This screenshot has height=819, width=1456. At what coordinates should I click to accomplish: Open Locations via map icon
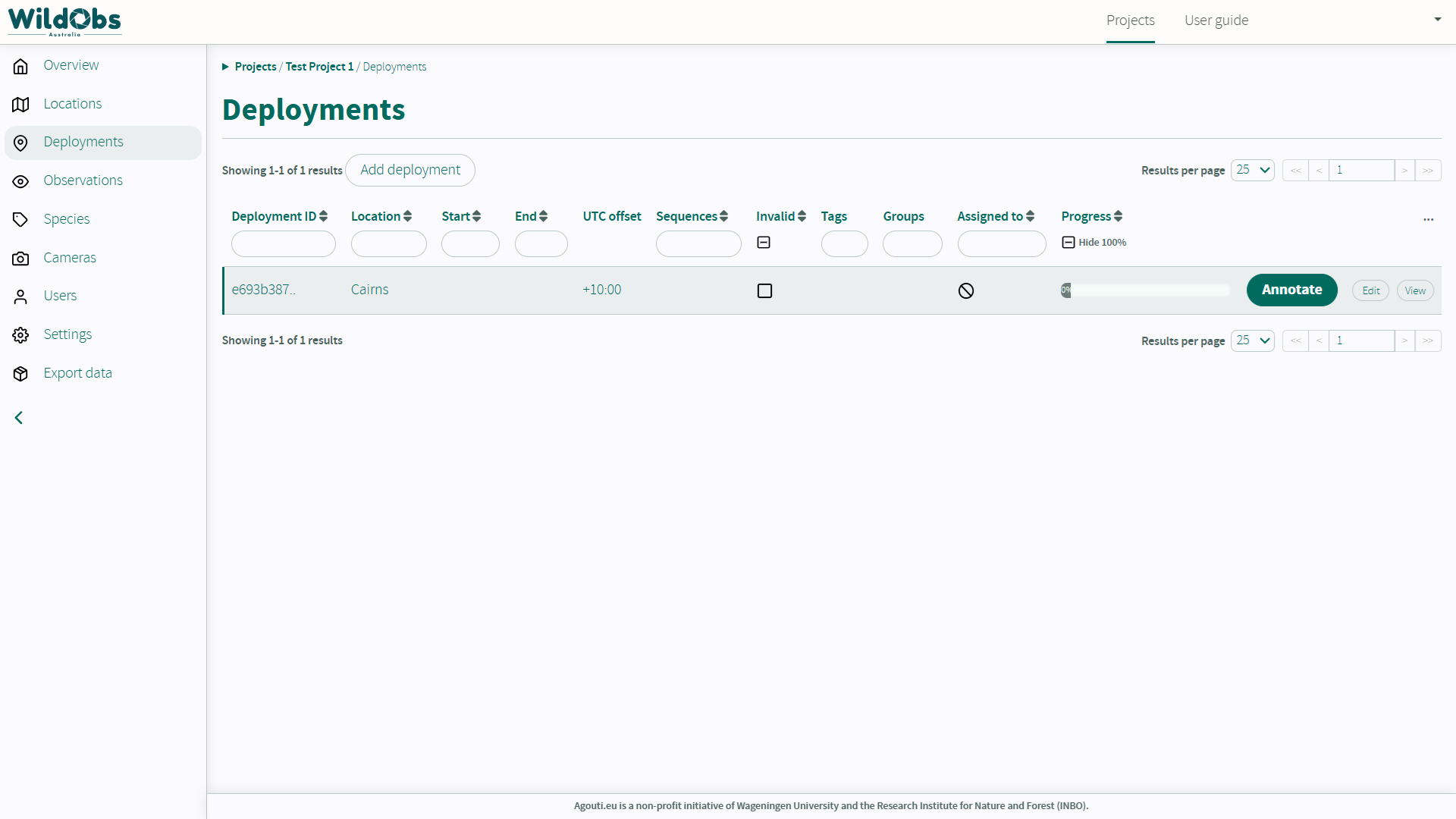click(x=20, y=104)
